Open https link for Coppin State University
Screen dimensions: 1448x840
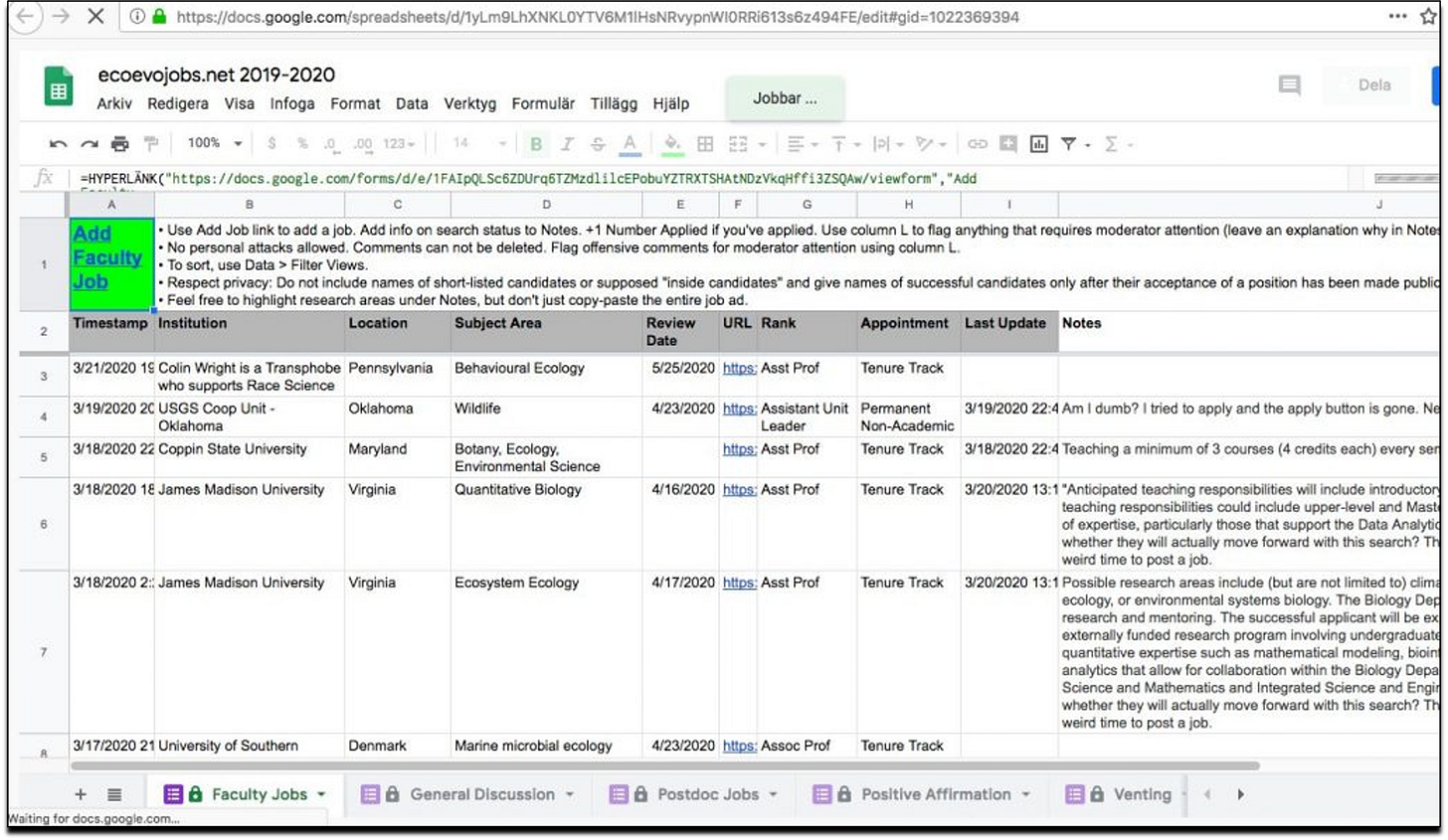[739, 449]
